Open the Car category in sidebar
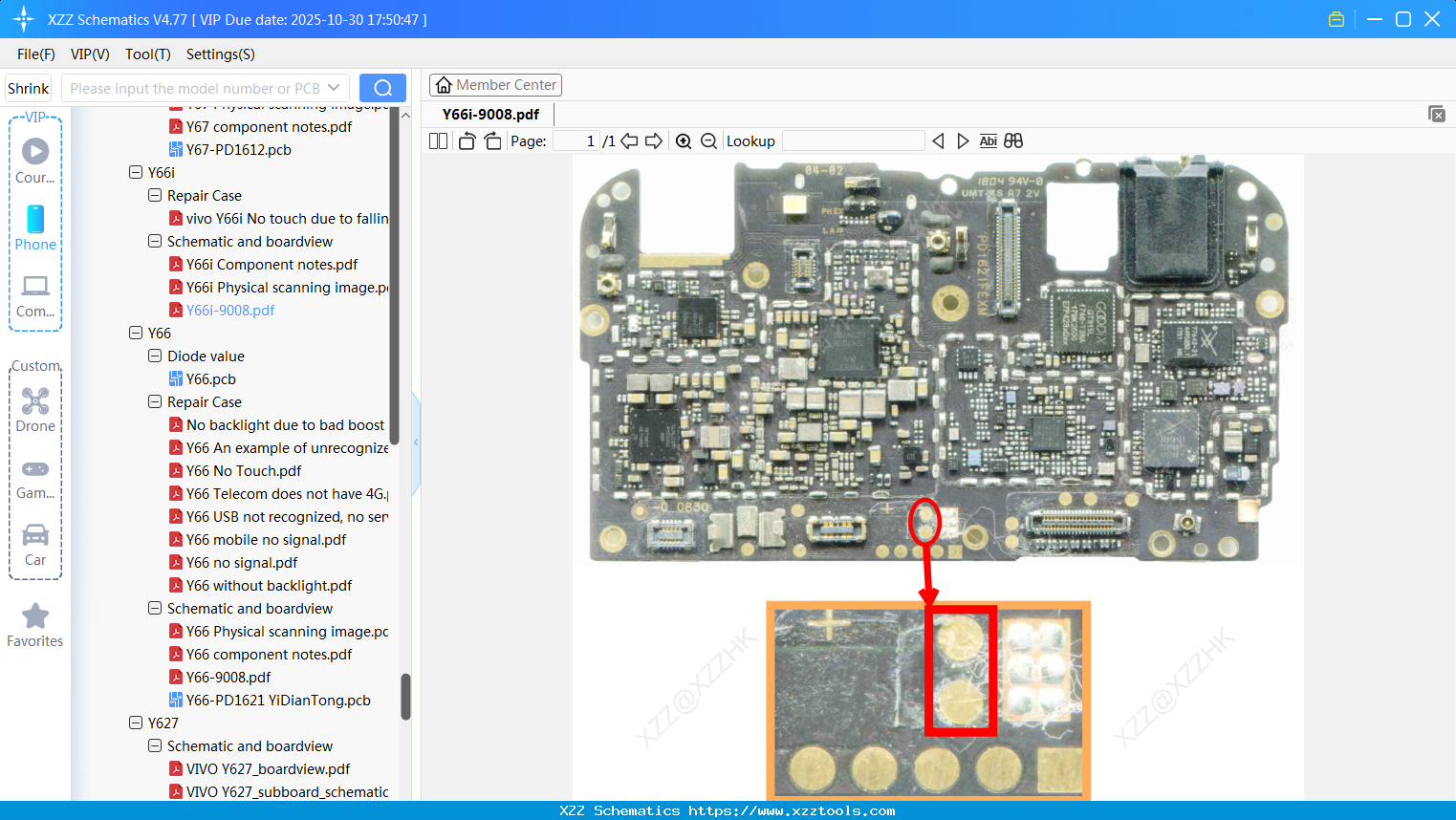Image resolution: width=1456 pixels, height=820 pixels. (x=35, y=534)
